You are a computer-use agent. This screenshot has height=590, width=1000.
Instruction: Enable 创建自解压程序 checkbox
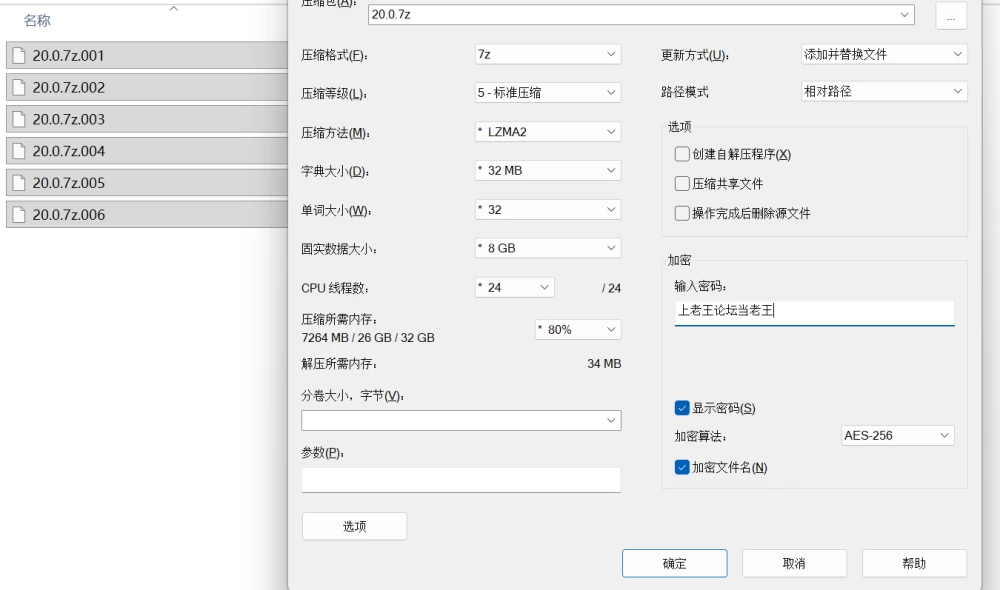click(x=682, y=154)
